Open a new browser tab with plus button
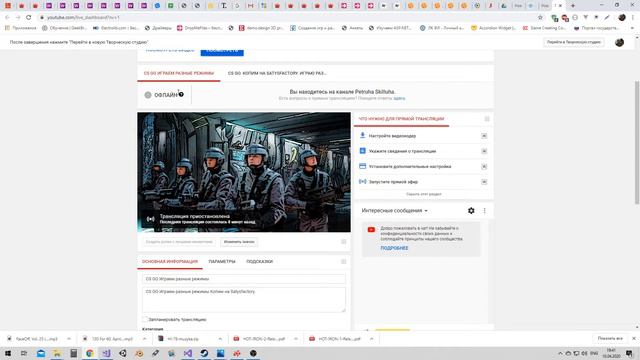 (573, 6)
